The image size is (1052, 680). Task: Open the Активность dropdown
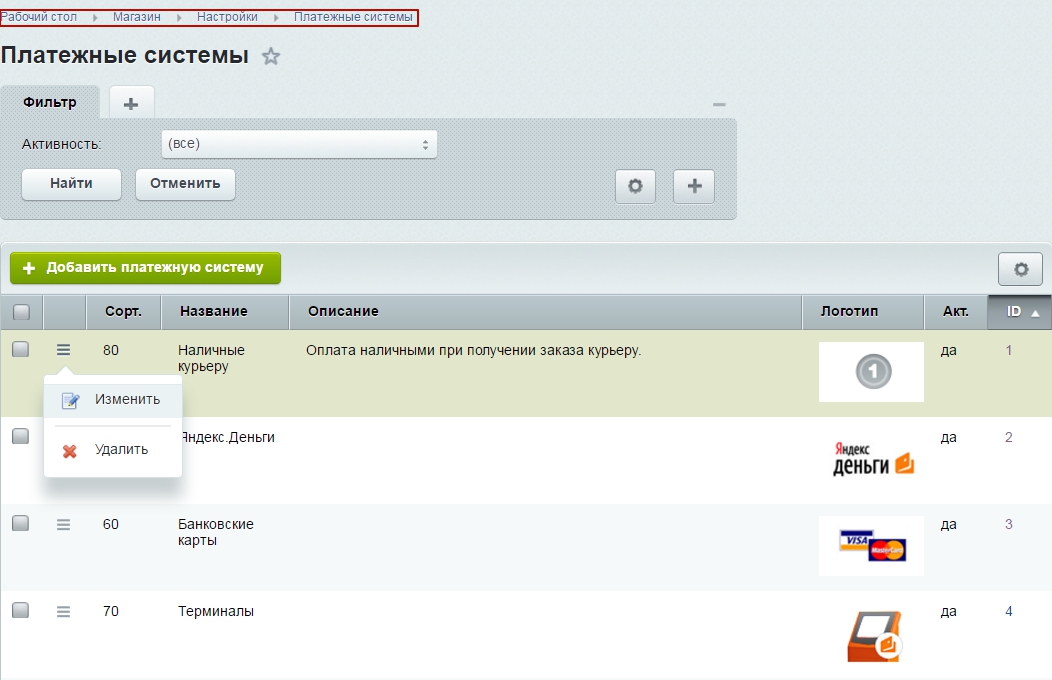point(299,144)
